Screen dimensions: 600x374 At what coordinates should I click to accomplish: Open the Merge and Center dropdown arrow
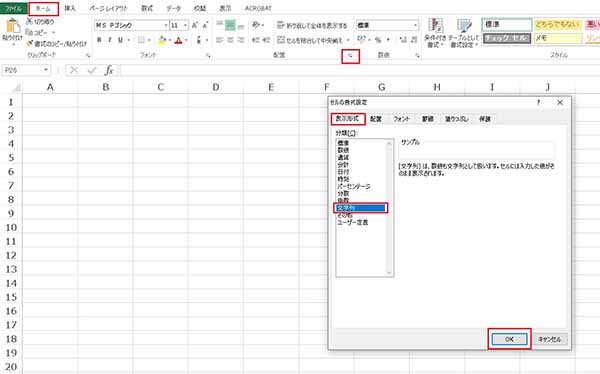348,40
